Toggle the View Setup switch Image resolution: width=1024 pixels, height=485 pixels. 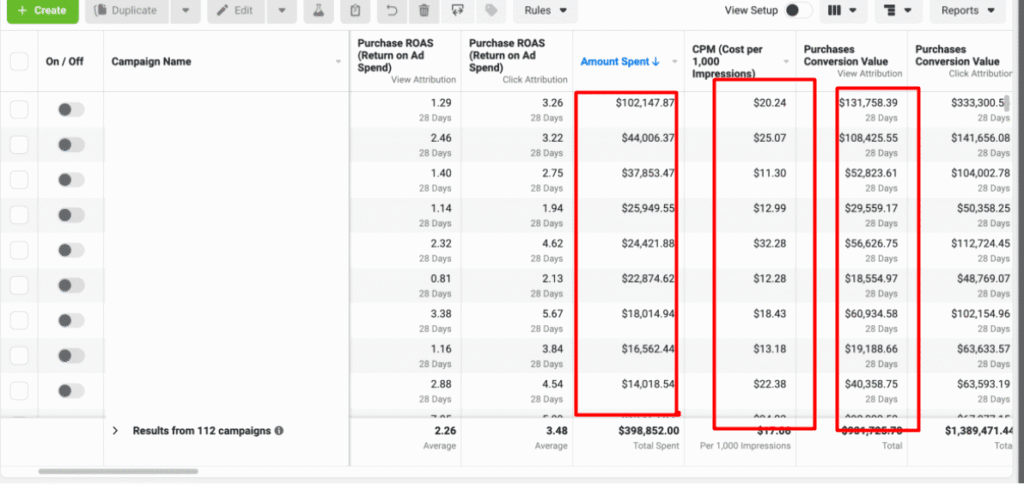click(x=798, y=11)
